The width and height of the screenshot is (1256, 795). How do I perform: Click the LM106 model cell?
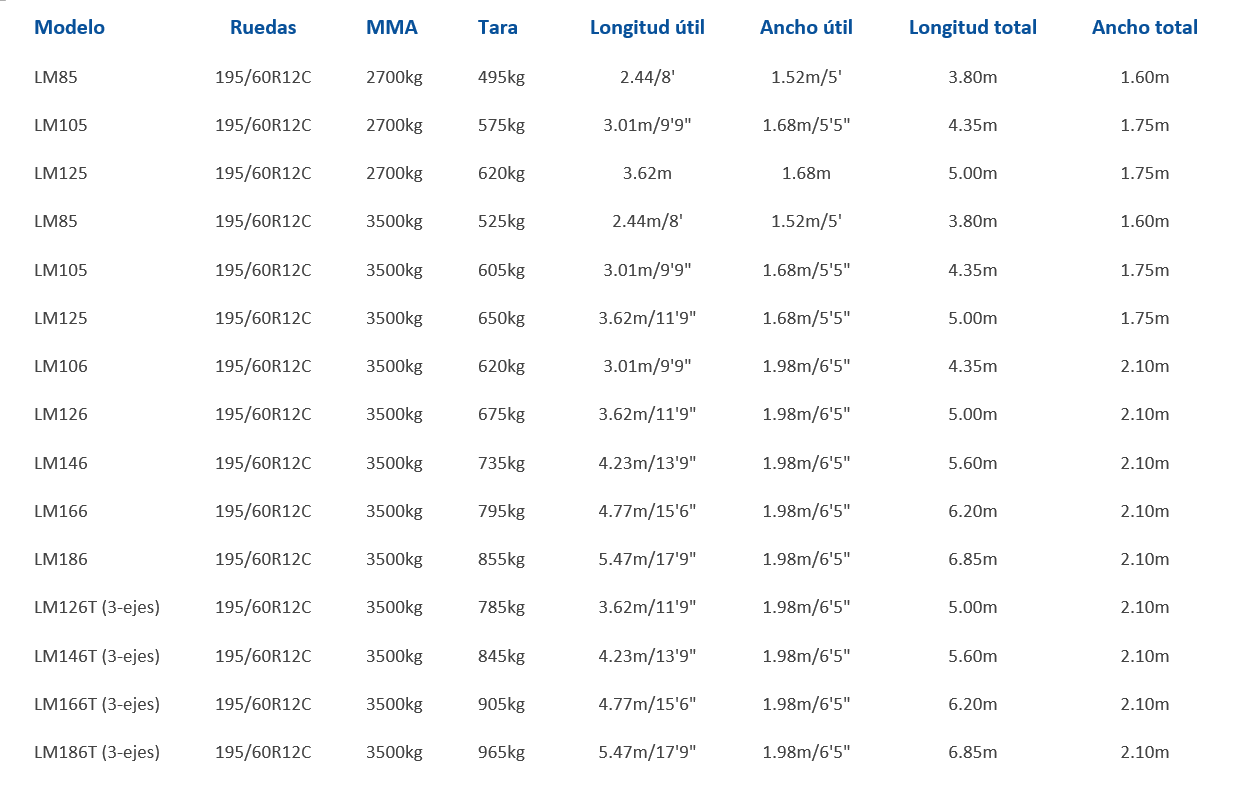[x=61, y=367]
